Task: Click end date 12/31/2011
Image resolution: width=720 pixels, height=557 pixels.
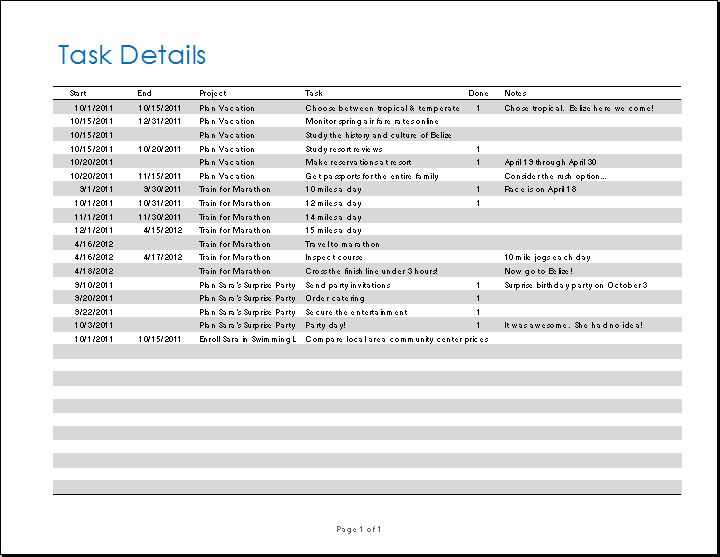Action: (159, 122)
